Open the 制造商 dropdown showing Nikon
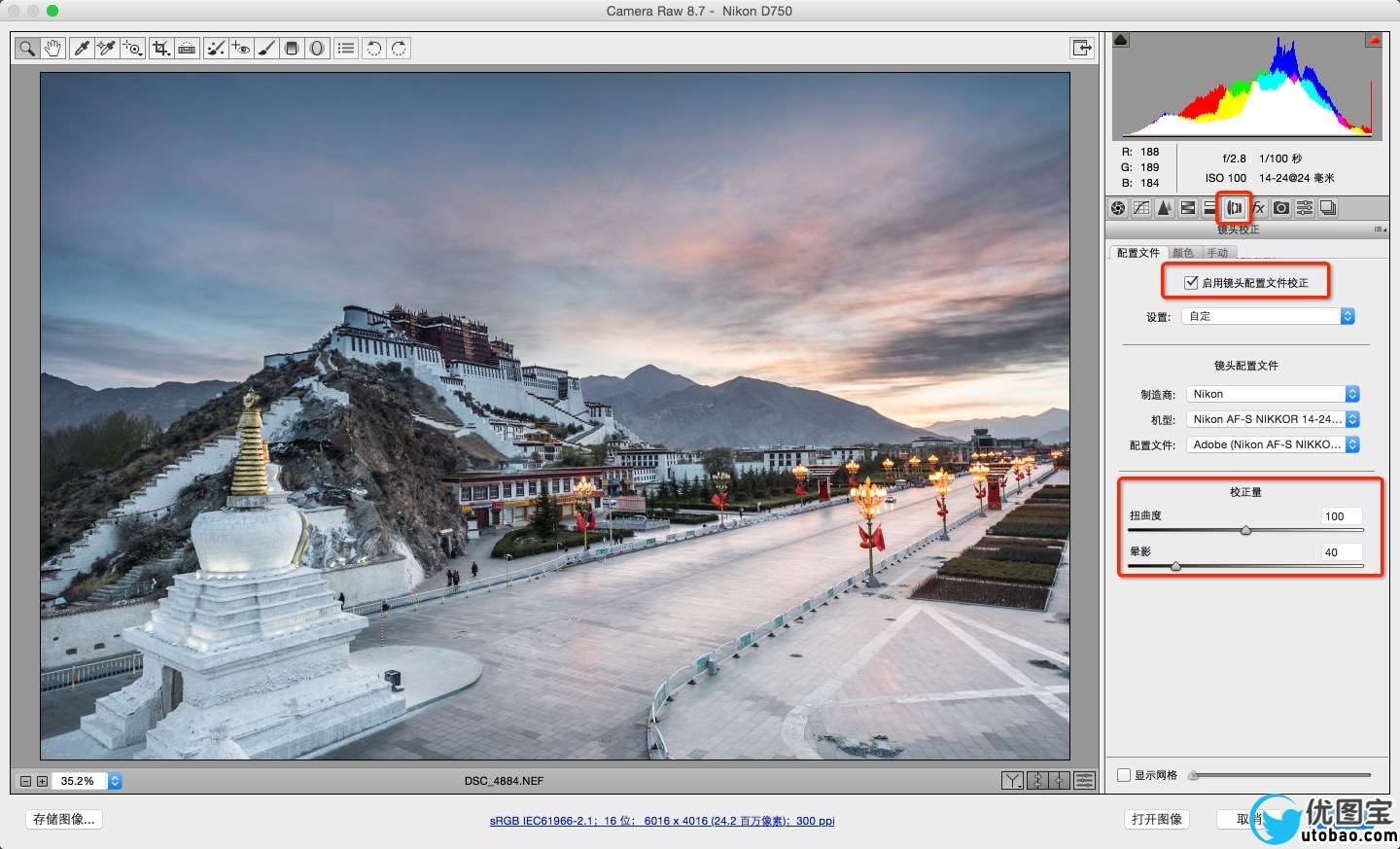This screenshot has height=849, width=1400. point(1273,394)
